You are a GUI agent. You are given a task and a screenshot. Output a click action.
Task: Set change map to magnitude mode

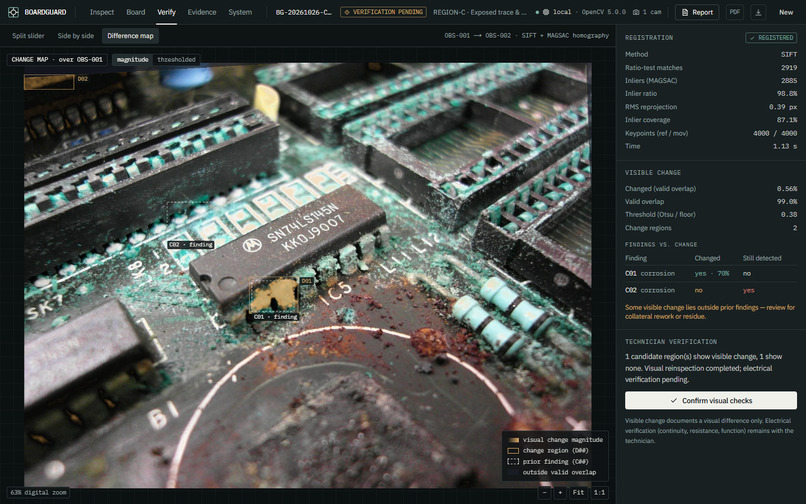(x=132, y=60)
